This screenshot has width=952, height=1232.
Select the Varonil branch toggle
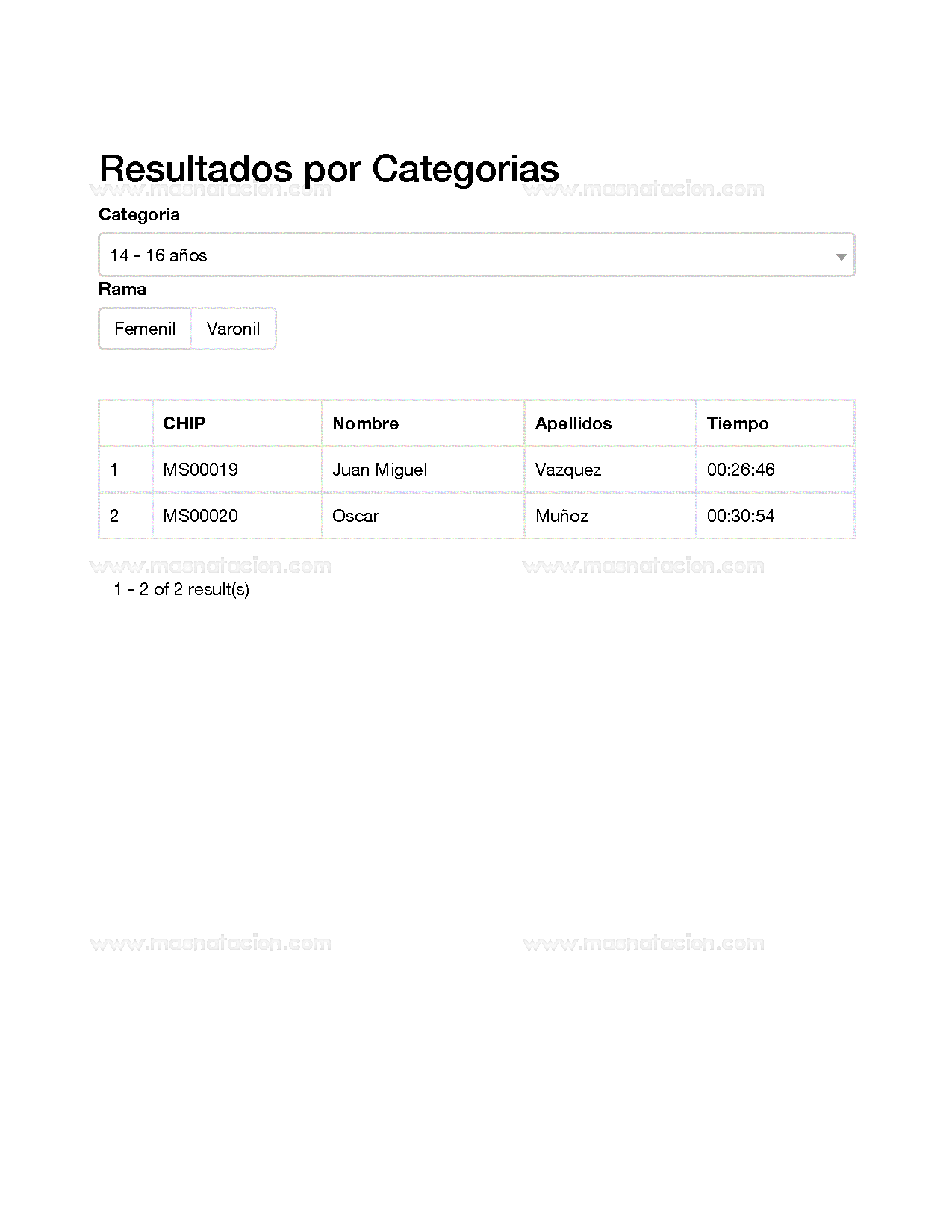pyautogui.click(x=234, y=329)
